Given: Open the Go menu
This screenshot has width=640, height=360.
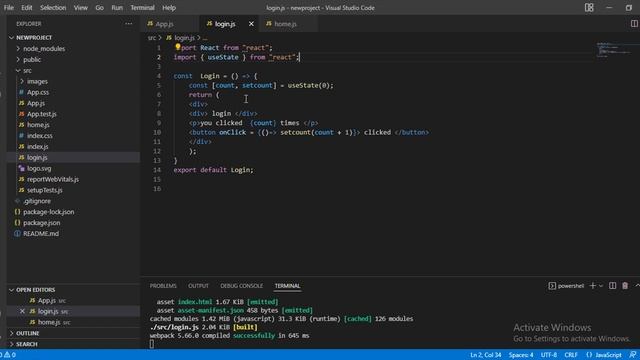Looking at the screenshot, I should coord(99,8).
